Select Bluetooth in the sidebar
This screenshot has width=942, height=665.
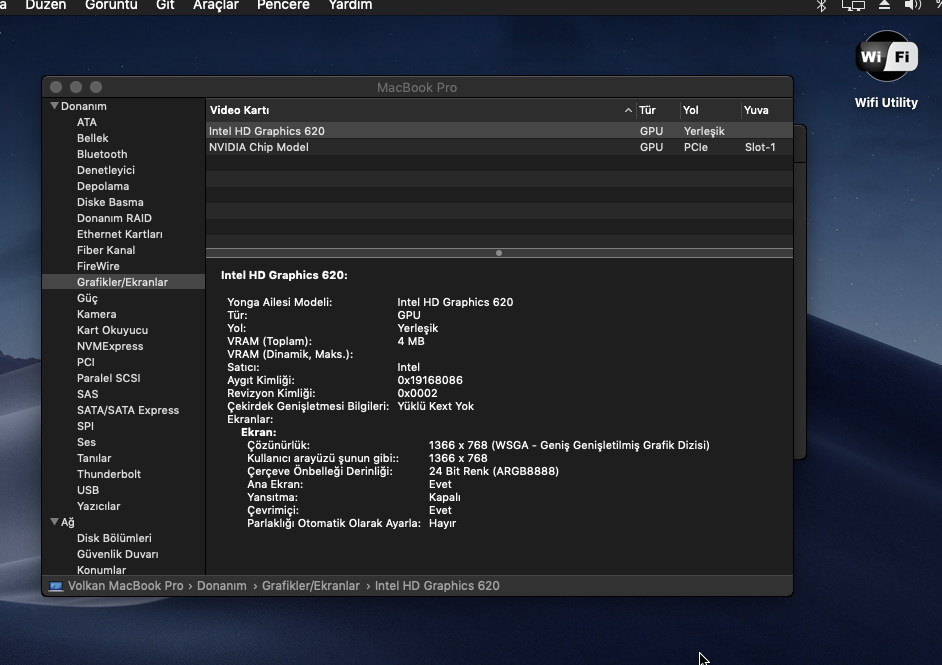coord(102,154)
